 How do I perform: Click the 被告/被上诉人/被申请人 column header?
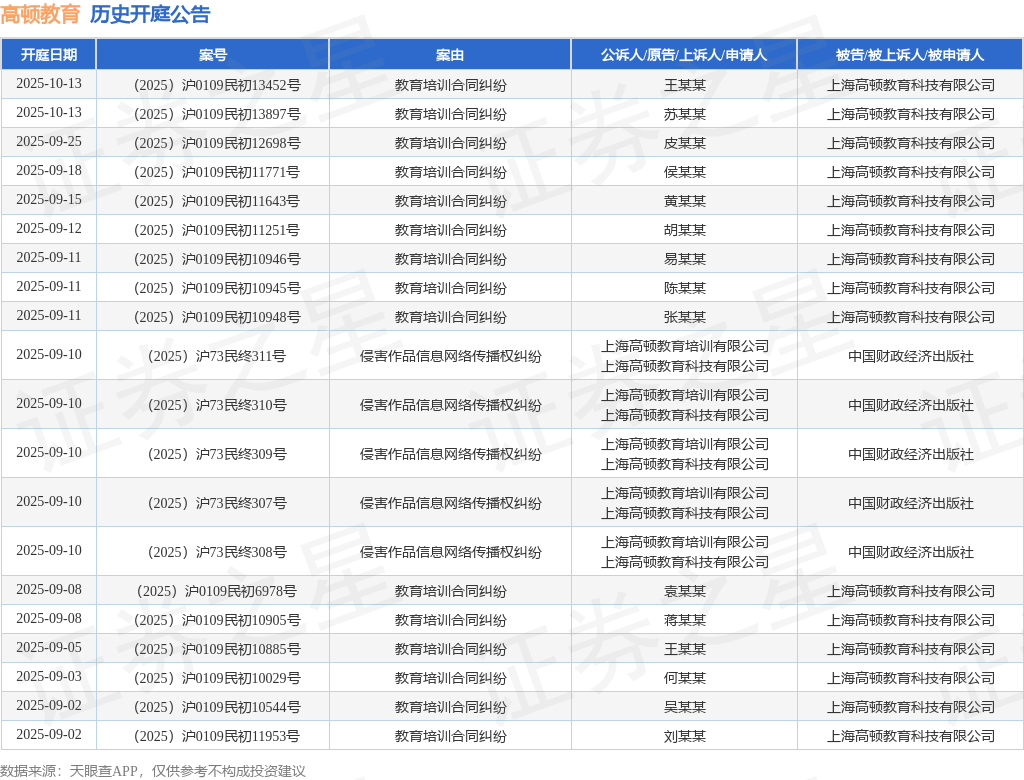pyautogui.click(x=910, y=55)
